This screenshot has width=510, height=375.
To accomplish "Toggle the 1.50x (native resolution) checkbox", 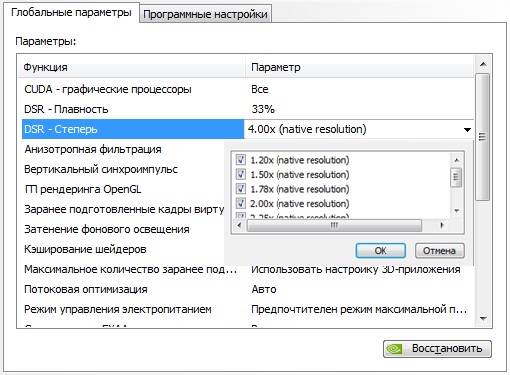I will pyautogui.click(x=241, y=174).
